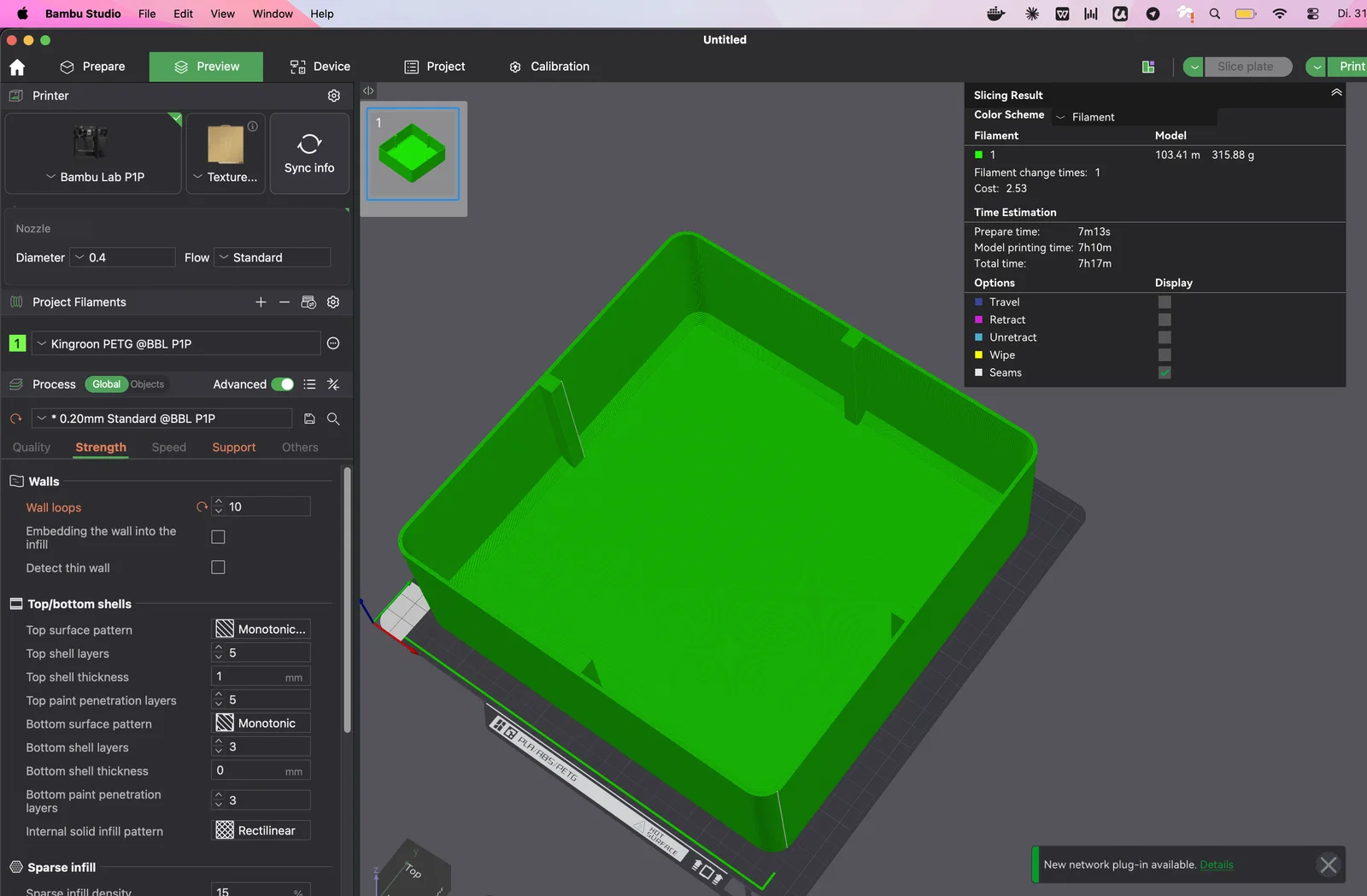Search process settings magnifier icon

pos(333,419)
